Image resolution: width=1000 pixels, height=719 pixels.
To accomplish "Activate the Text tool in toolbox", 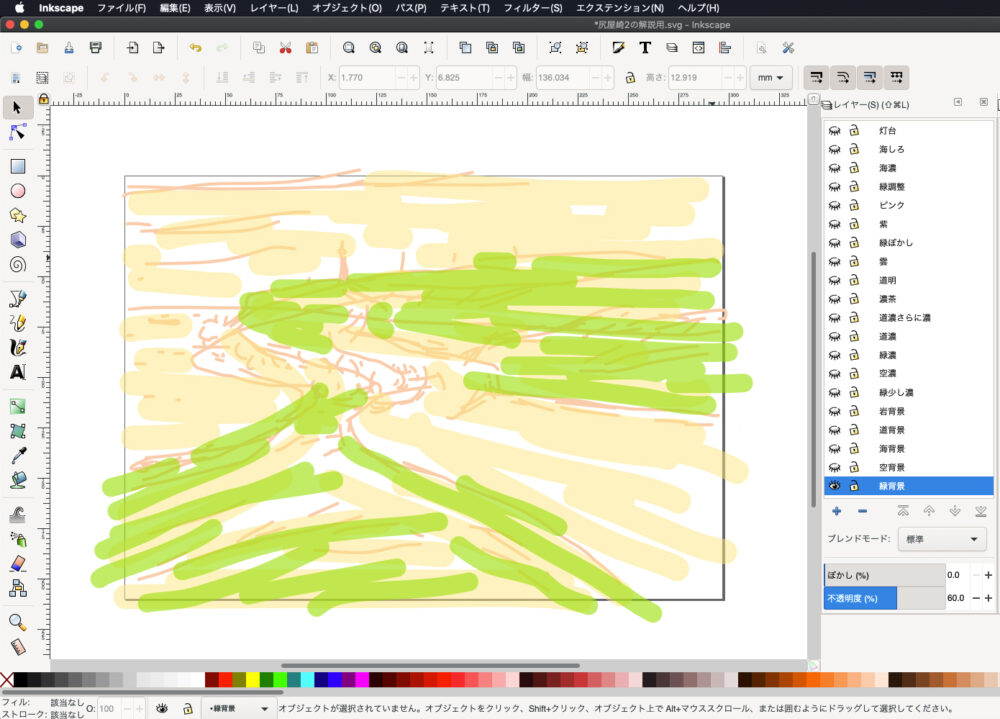I will tap(17, 372).
